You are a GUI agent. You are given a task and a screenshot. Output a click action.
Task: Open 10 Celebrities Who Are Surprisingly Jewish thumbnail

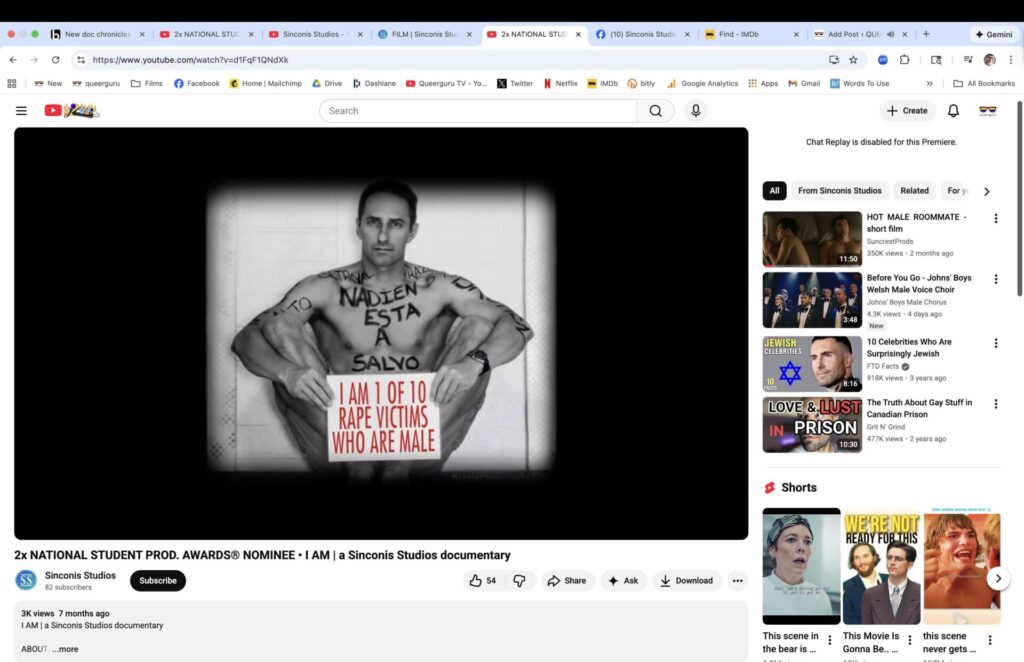click(x=812, y=363)
